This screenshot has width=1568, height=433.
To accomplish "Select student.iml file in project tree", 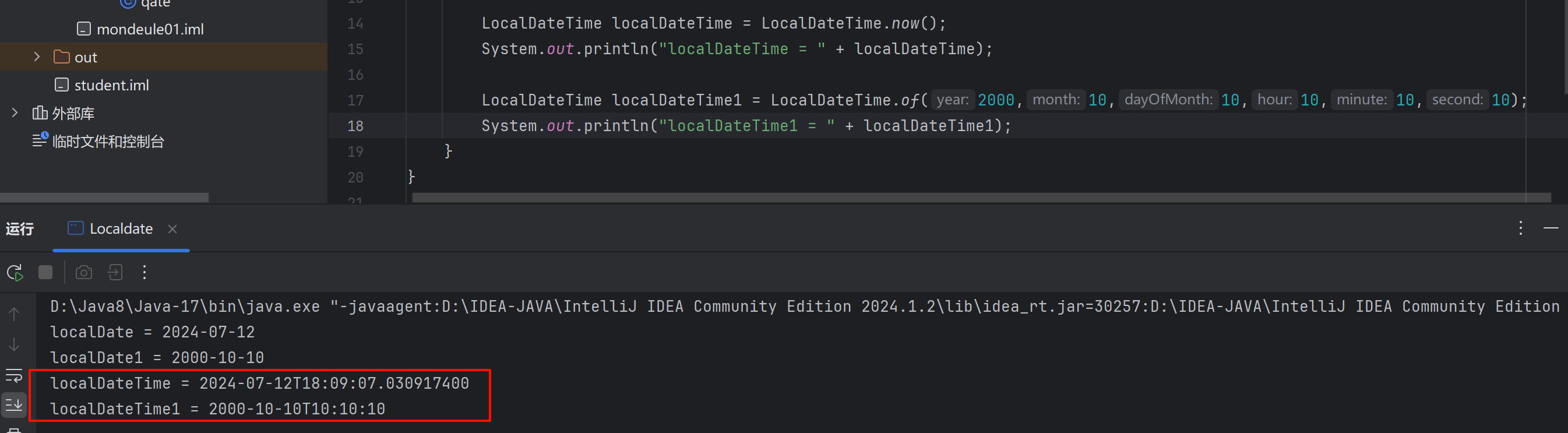I will [x=111, y=85].
